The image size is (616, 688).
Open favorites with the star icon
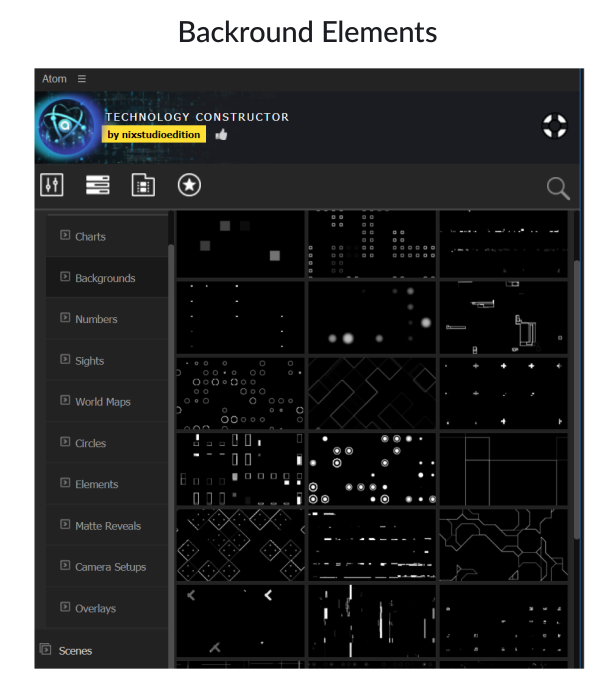189,185
